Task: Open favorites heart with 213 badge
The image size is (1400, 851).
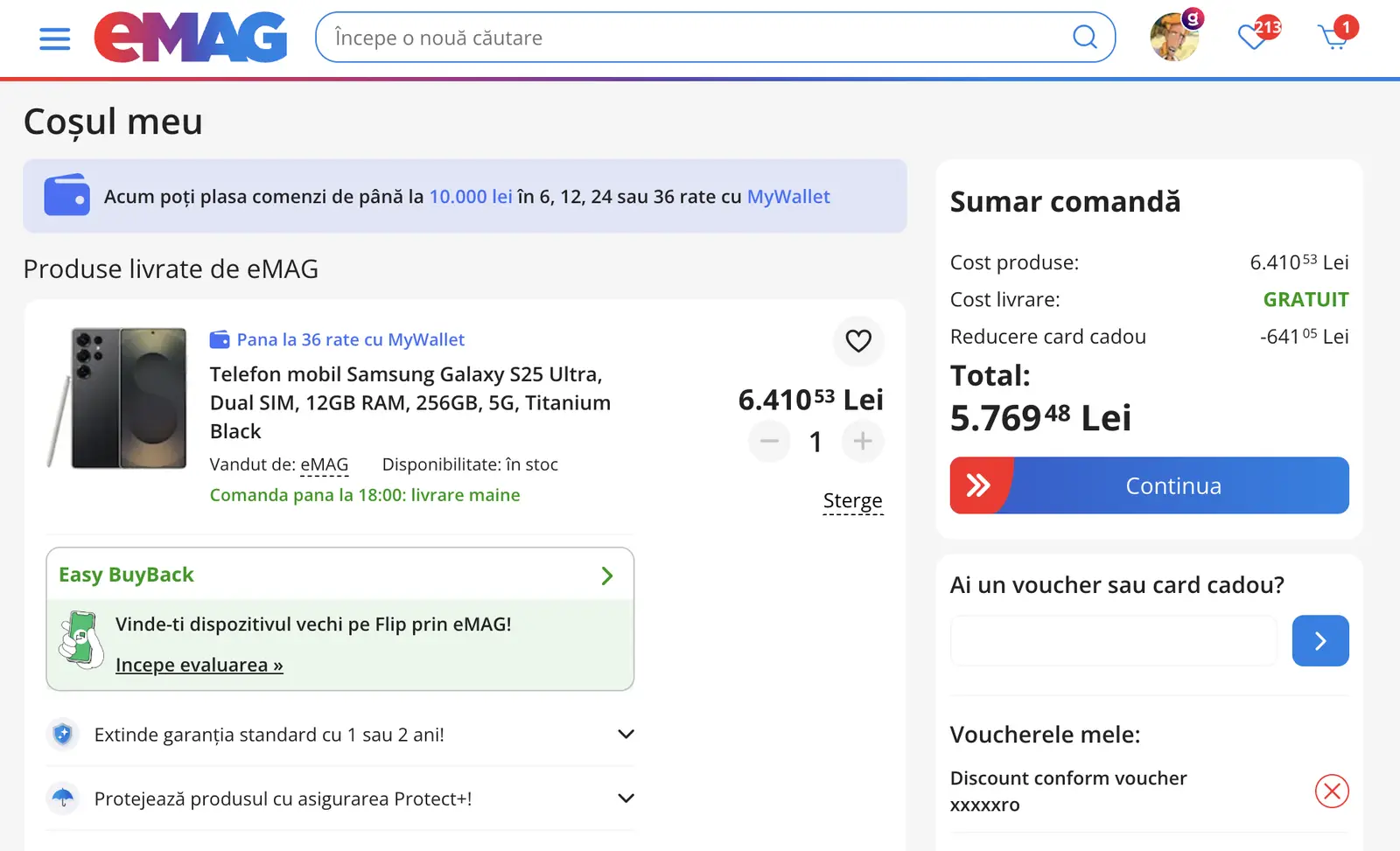Action: pos(1254,37)
